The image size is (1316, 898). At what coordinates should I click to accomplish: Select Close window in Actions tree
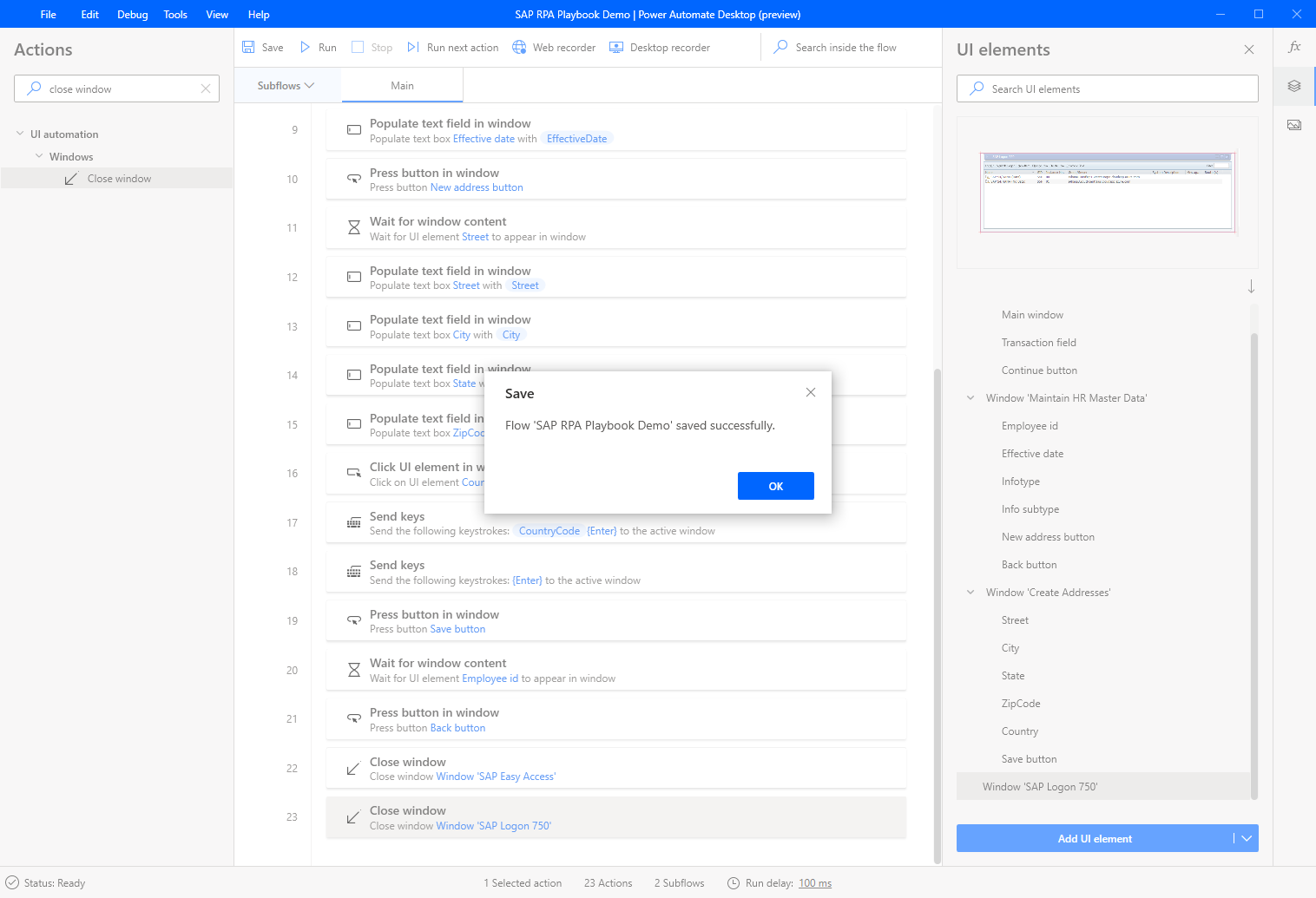click(117, 179)
